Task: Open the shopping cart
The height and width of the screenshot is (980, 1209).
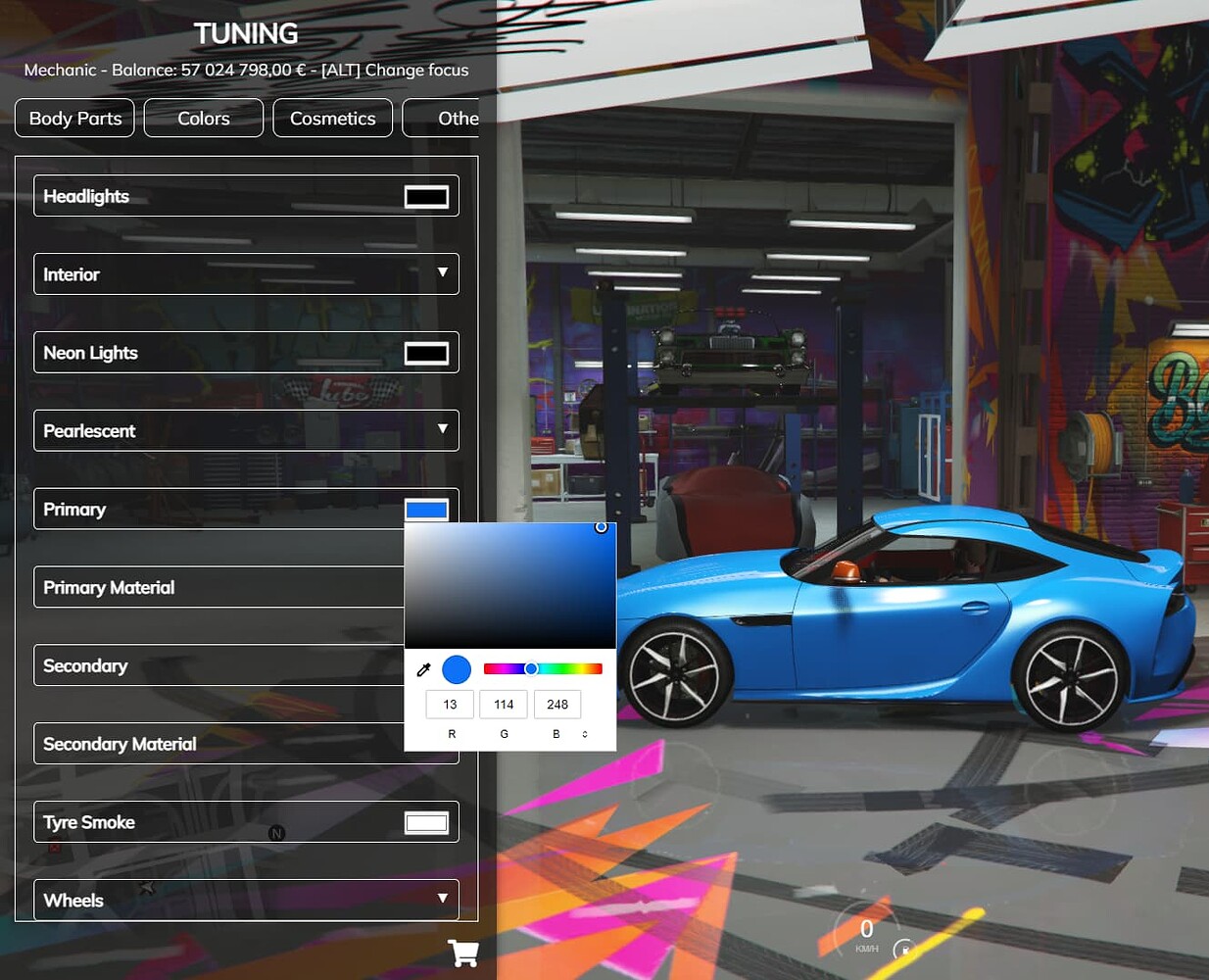Action: pyautogui.click(x=463, y=952)
